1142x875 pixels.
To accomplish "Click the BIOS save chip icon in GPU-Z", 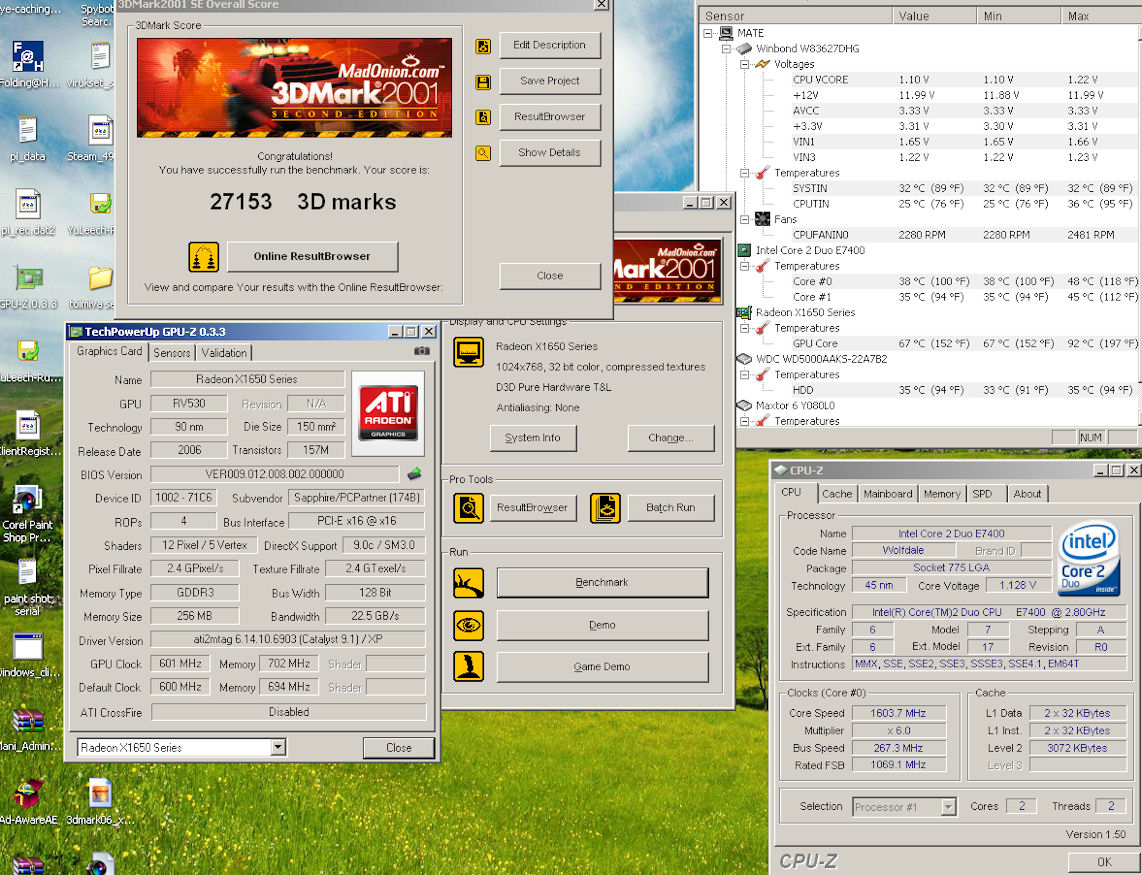I will click(414, 474).
